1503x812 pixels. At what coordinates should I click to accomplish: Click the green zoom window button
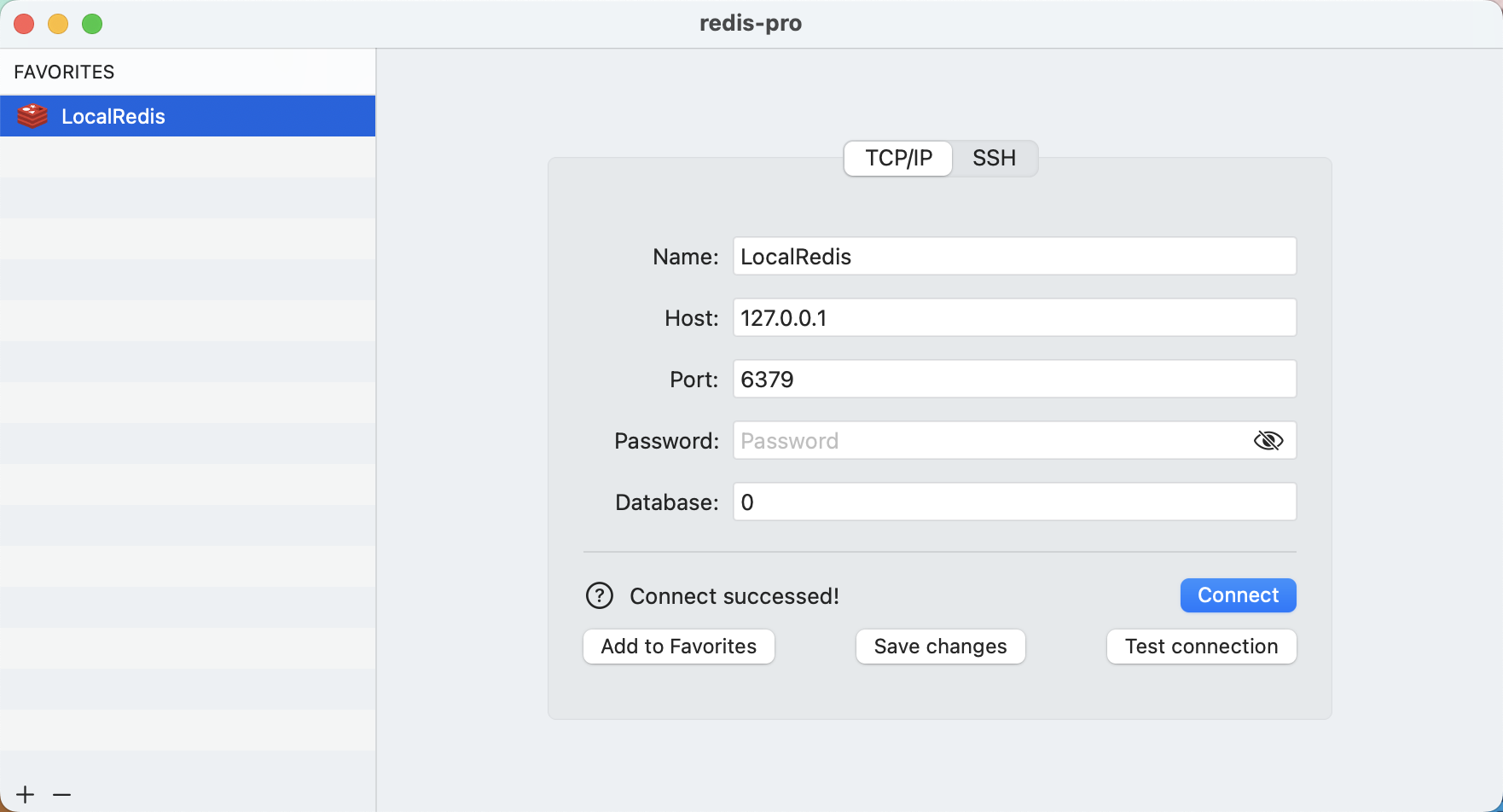tap(92, 24)
